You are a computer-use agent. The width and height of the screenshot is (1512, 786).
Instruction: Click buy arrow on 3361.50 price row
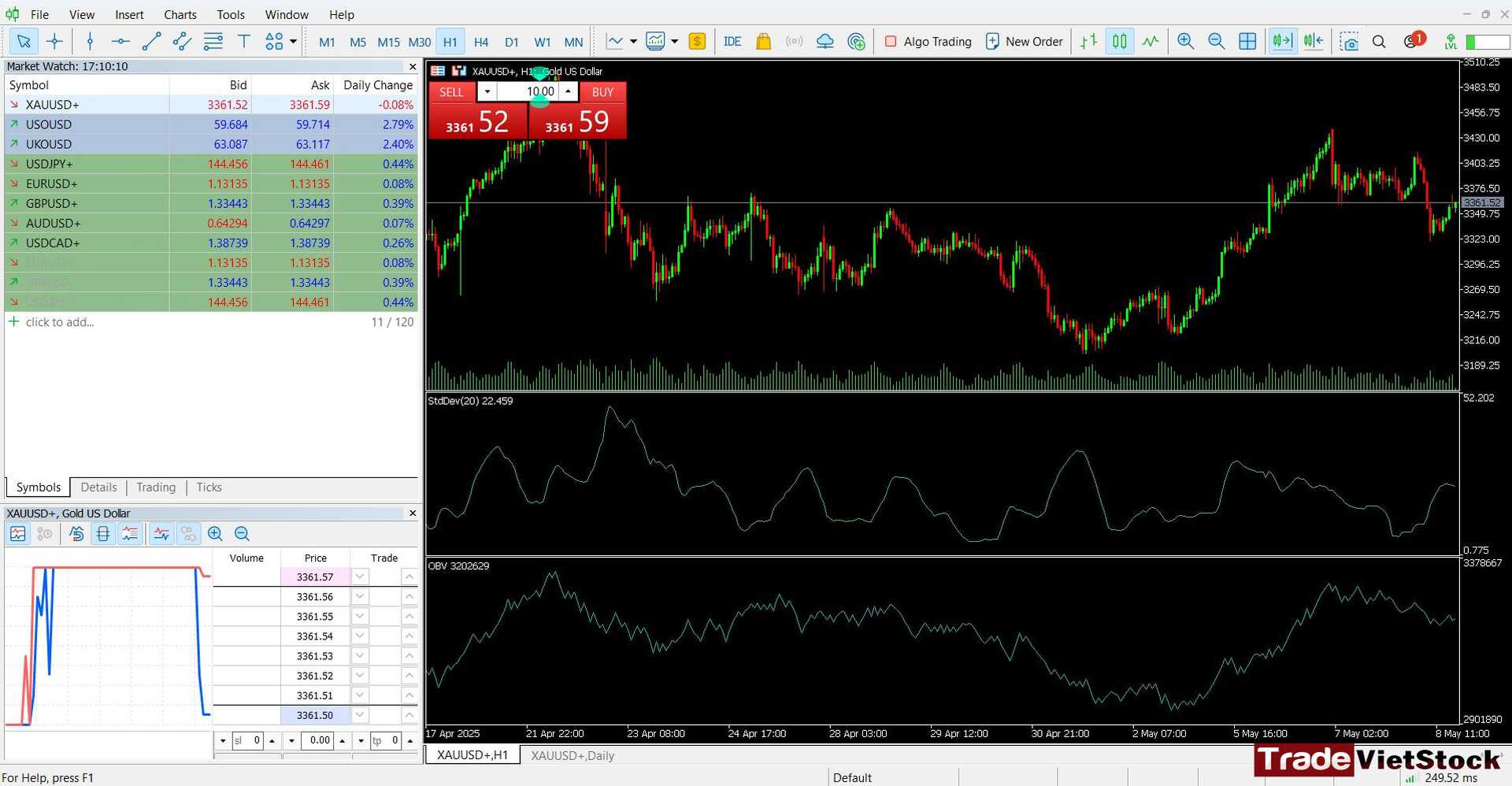coord(409,715)
